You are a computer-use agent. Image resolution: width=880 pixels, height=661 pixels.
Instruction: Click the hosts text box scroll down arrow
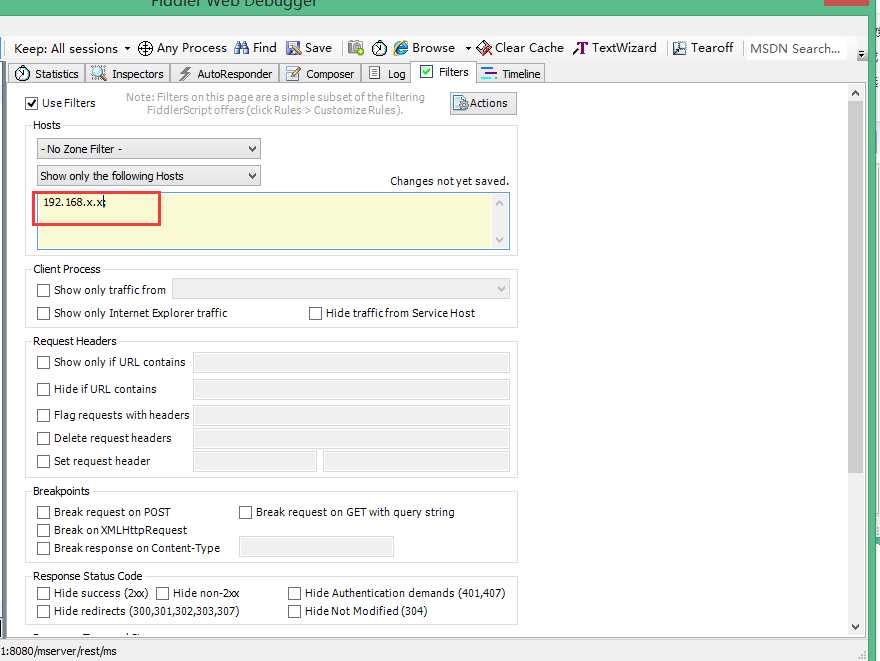[499, 240]
